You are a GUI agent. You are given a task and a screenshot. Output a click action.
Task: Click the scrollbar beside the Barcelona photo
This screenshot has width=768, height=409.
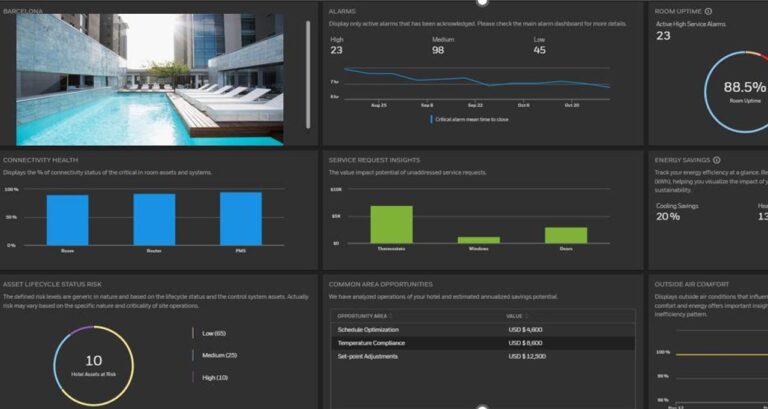[308, 74]
